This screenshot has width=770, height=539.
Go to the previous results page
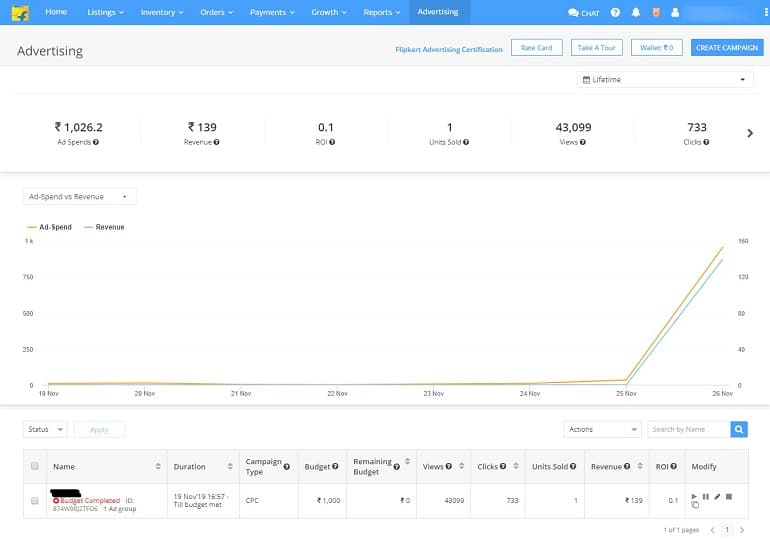(713, 530)
